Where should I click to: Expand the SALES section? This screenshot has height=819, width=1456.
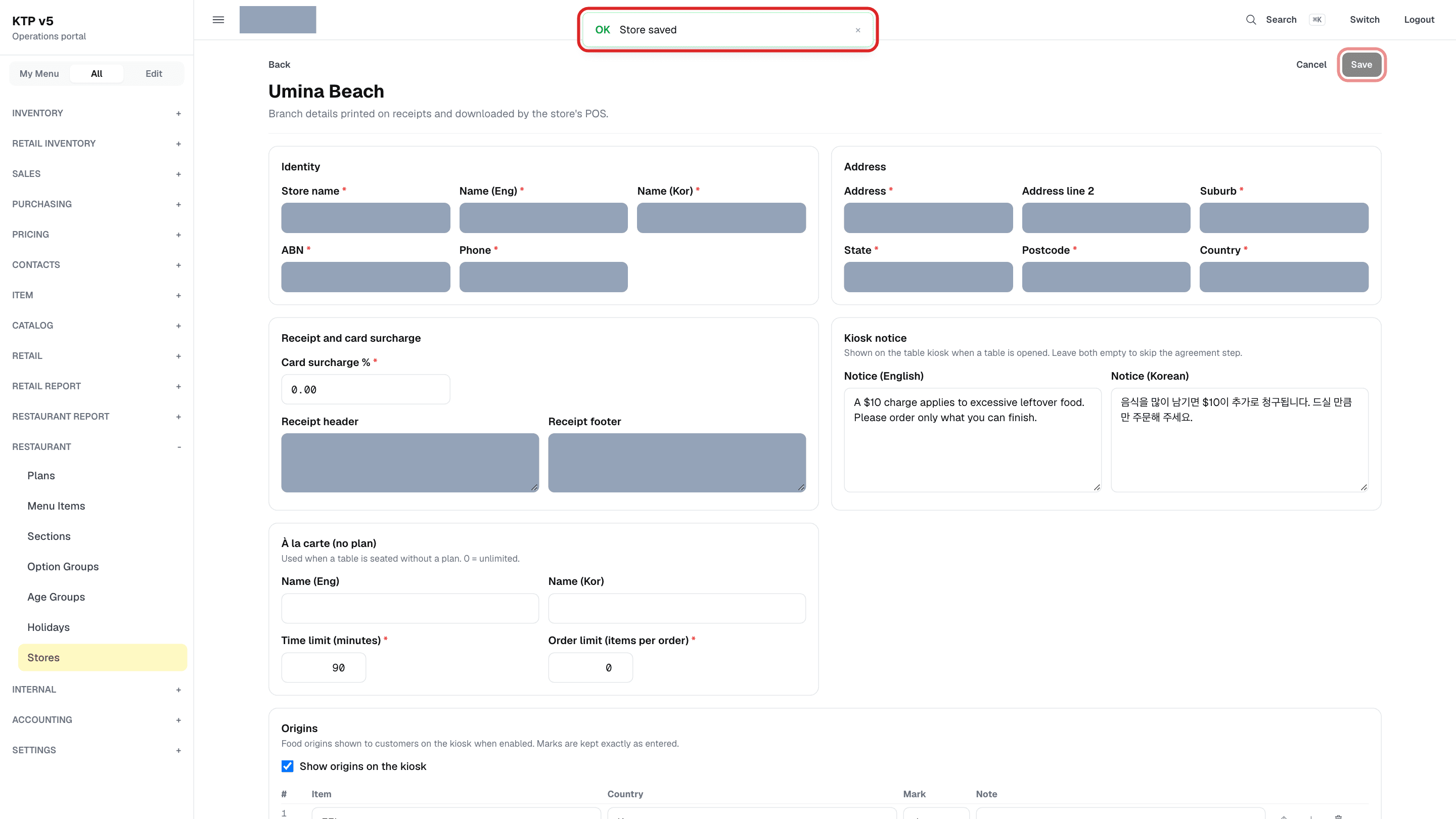97,173
